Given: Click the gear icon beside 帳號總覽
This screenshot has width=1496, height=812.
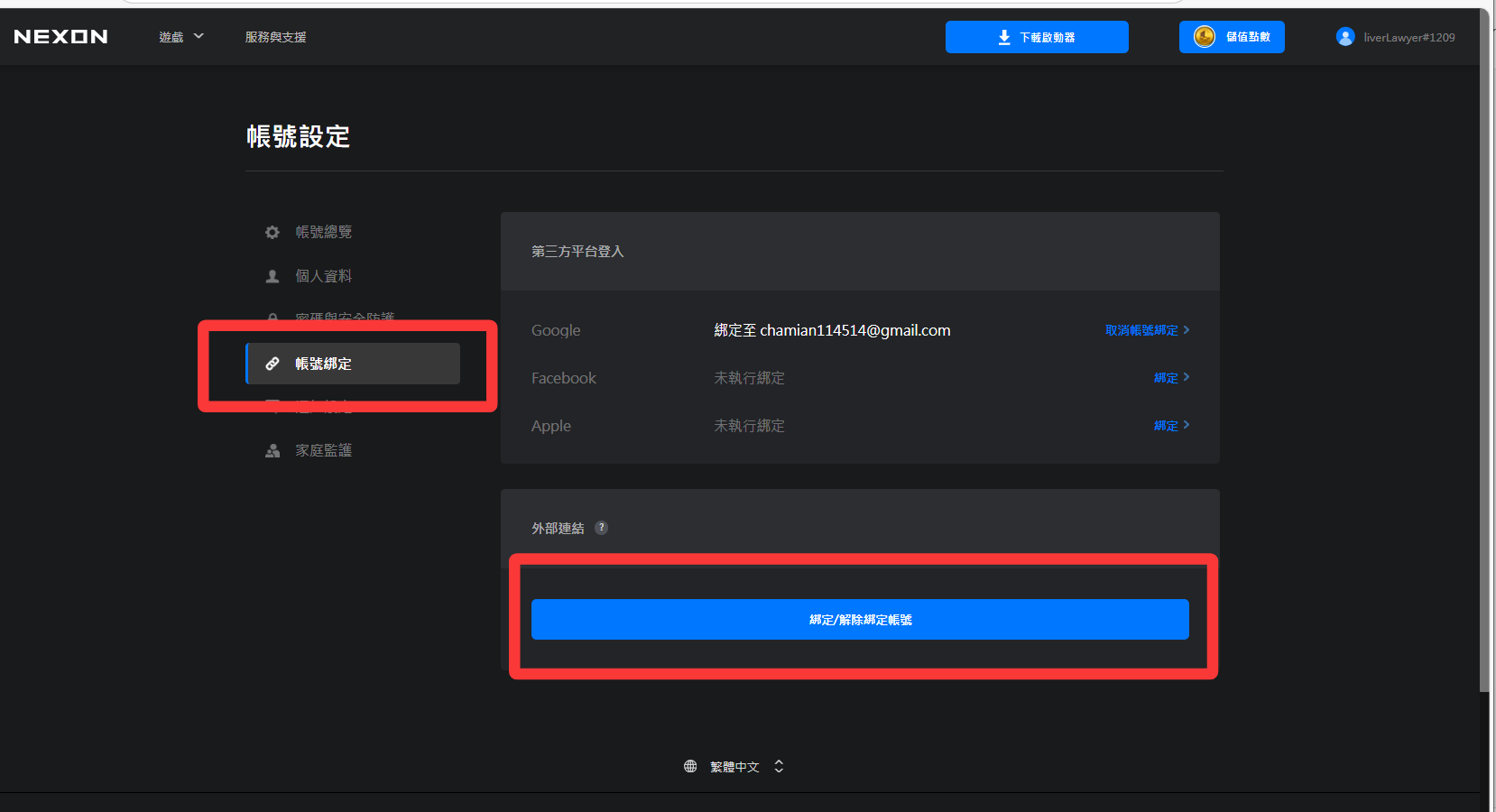Looking at the screenshot, I should click(272, 233).
